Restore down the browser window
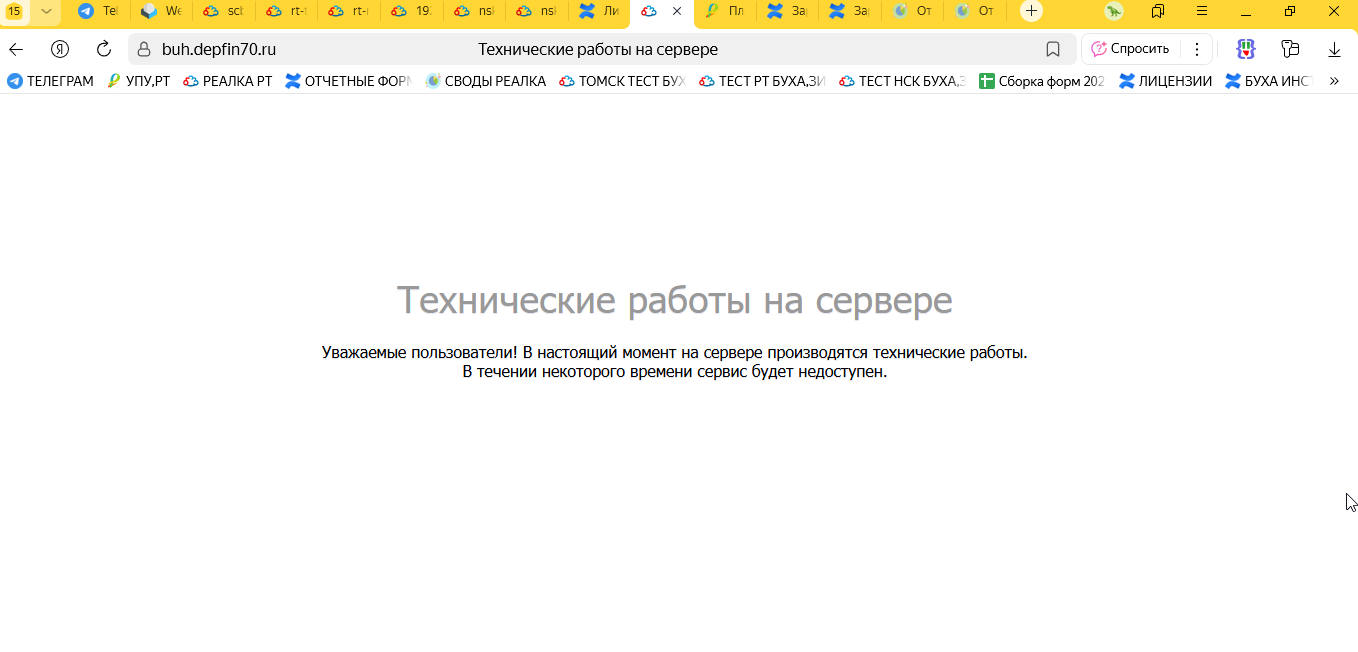 (x=1290, y=11)
